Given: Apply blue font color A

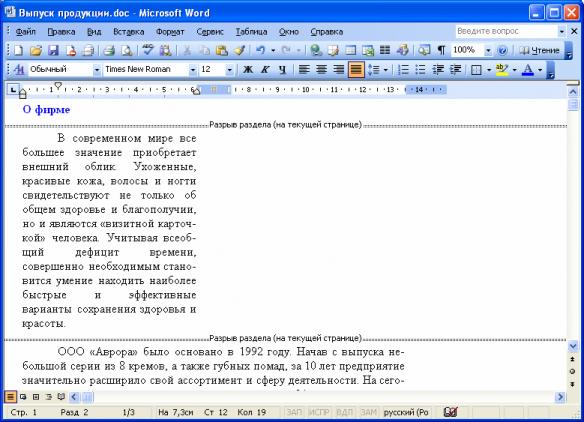Looking at the screenshot, I should pos(528,70).
